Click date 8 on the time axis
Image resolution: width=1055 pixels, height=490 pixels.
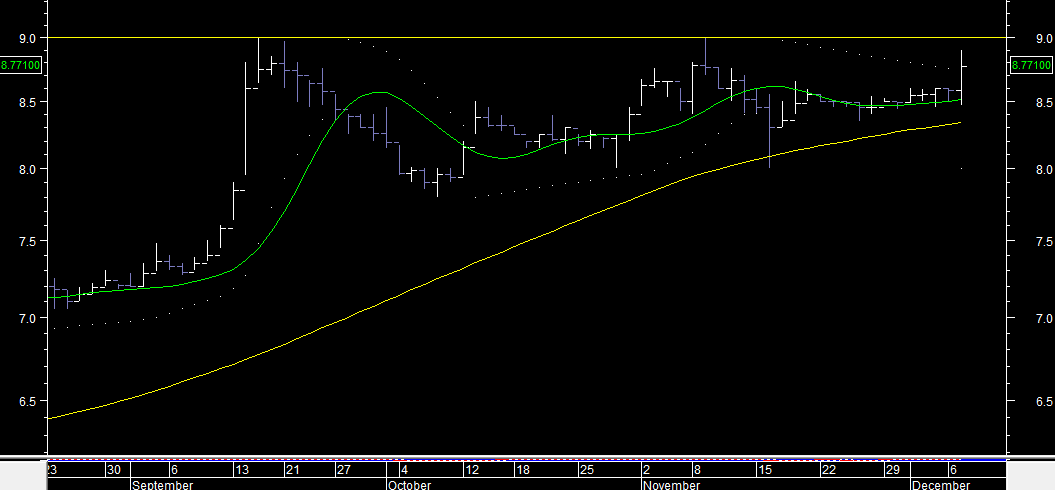click(x=698, y=469)
